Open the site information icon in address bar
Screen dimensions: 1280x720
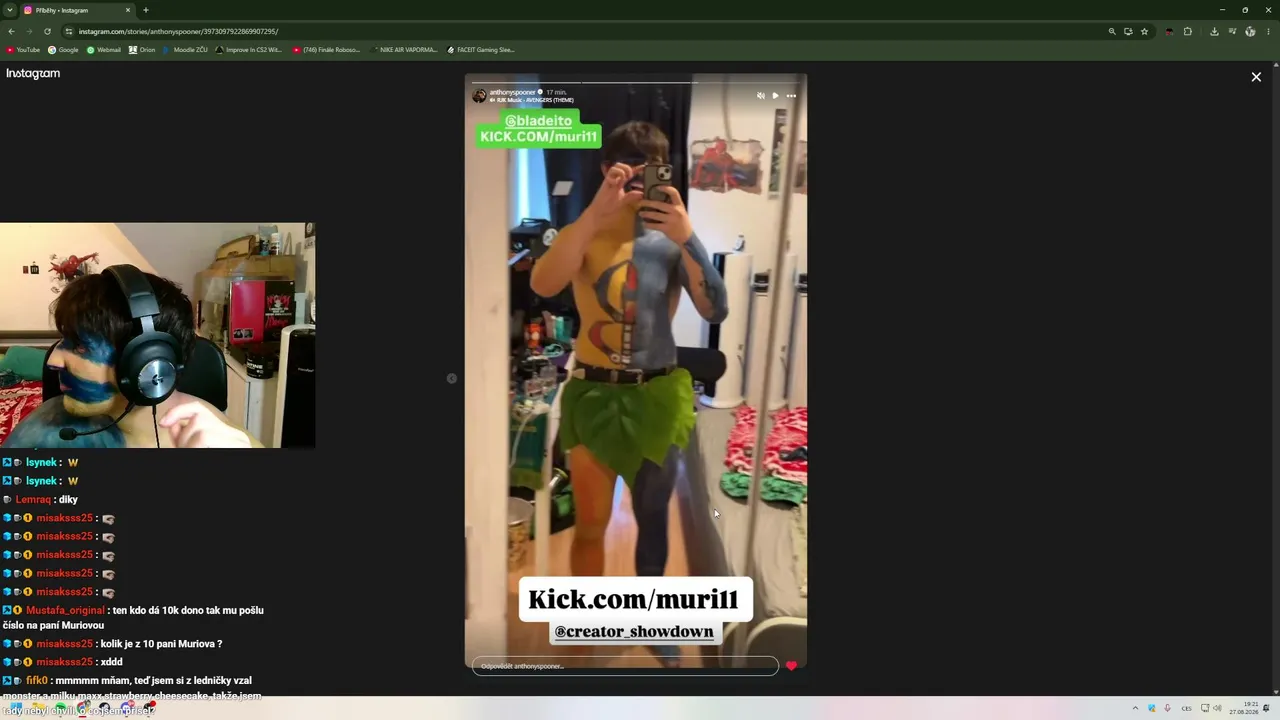(69, 31)
